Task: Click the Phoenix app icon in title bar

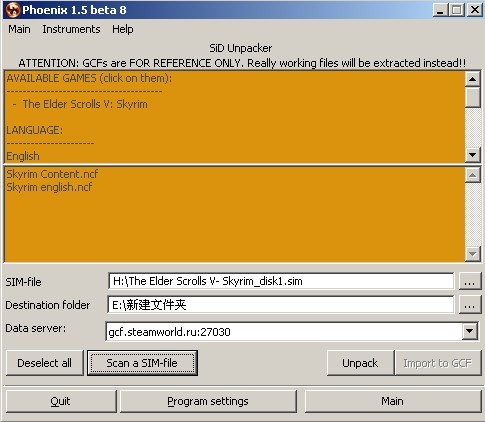Action: (13, 10)
